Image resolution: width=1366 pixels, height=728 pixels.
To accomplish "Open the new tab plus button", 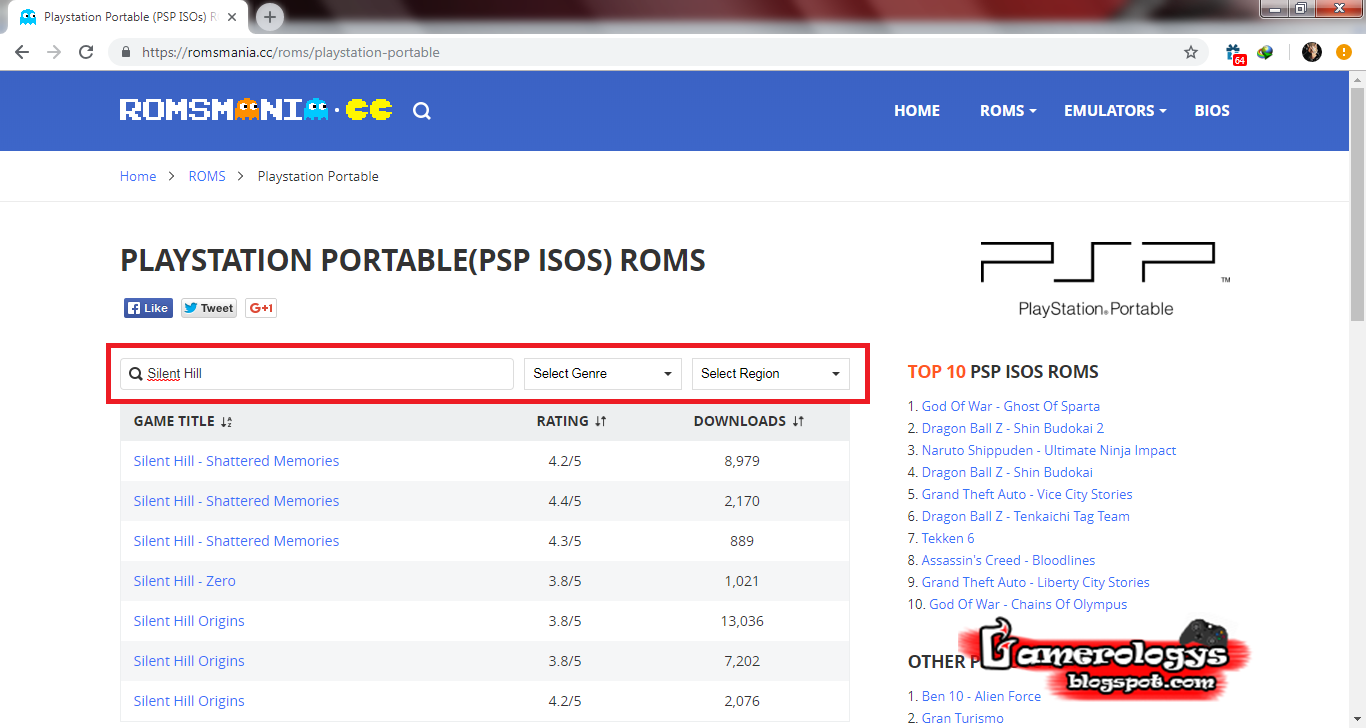I will (270, 17).
